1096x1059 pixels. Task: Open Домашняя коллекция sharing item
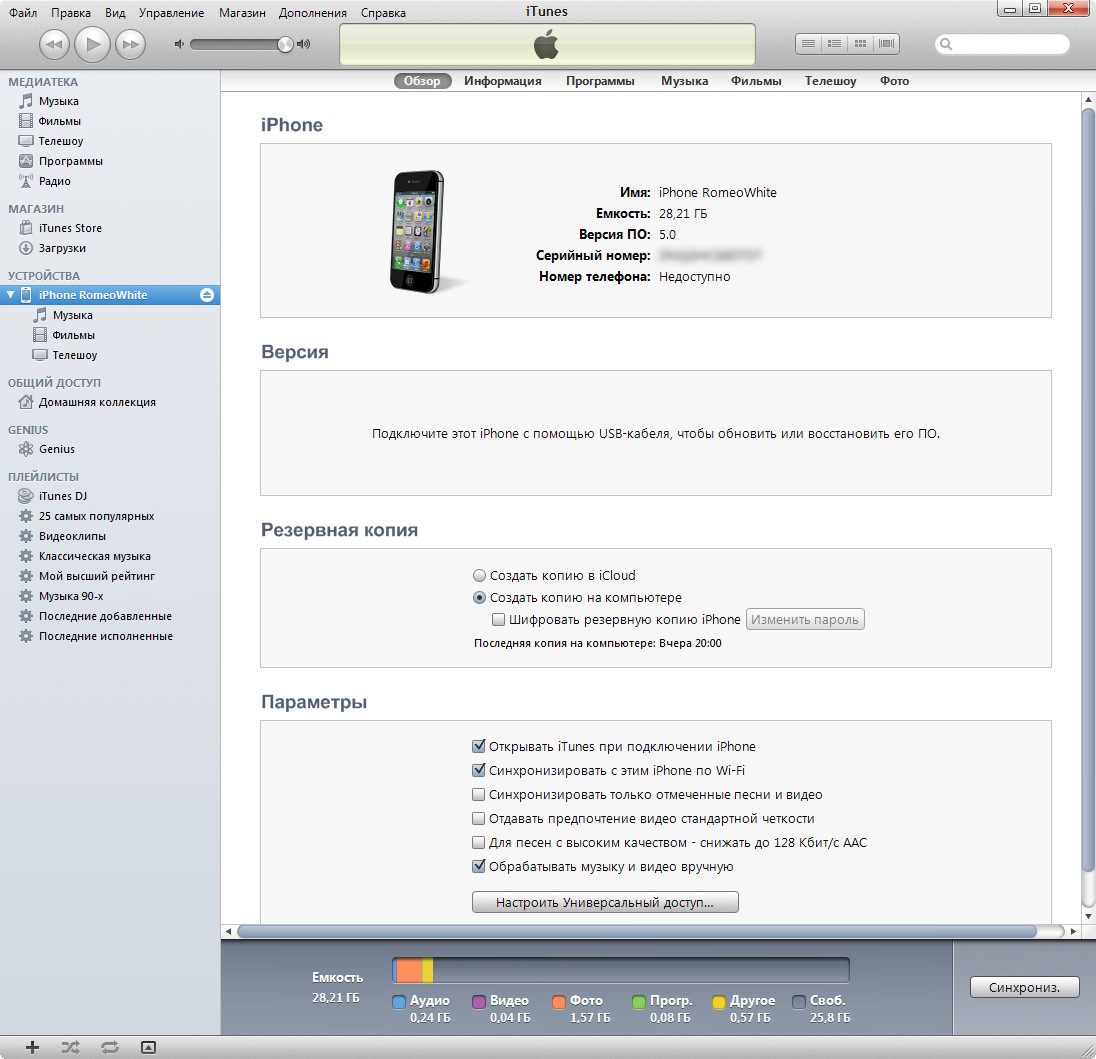(97, 402)
